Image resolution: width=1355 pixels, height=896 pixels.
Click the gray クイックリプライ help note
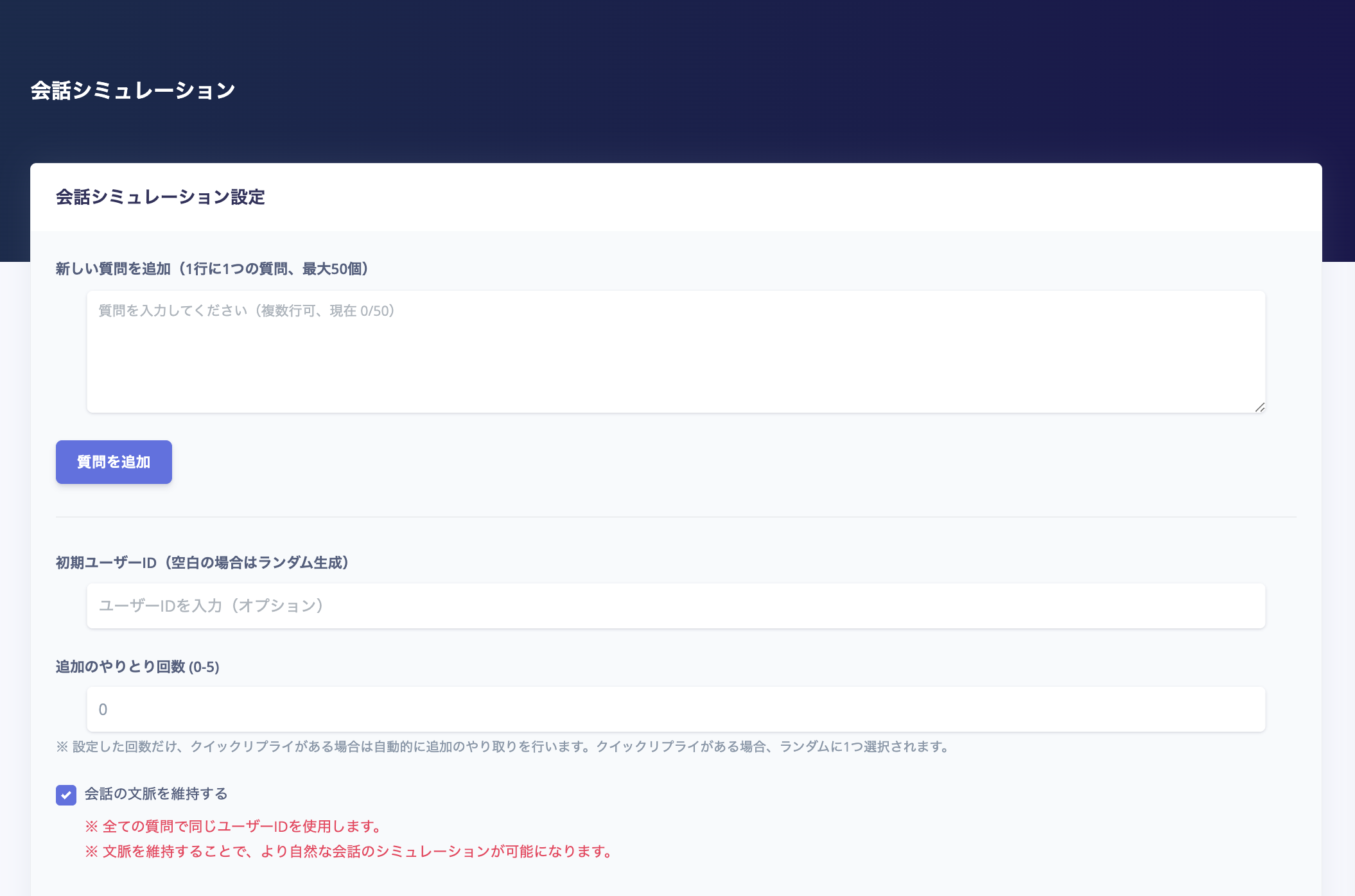503,746
